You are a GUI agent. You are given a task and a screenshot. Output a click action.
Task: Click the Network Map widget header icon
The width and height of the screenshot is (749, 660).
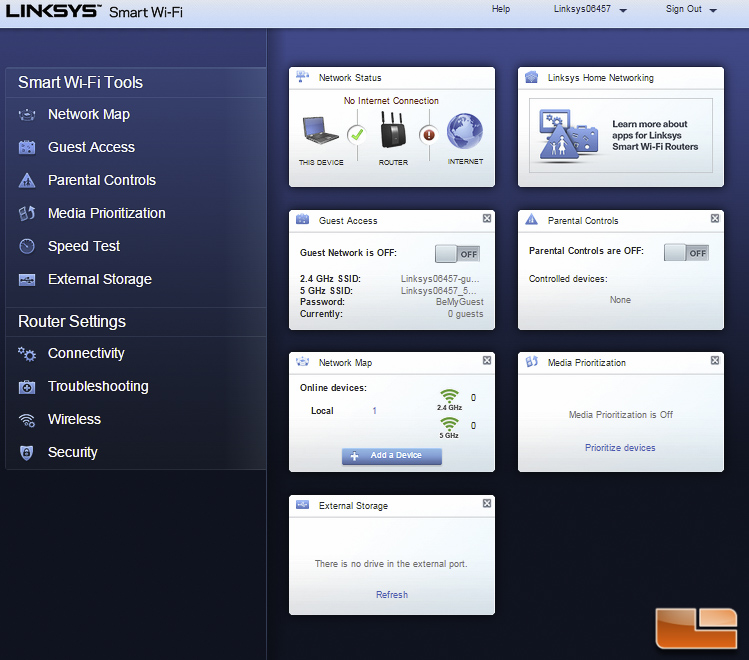tap(302, 362)
